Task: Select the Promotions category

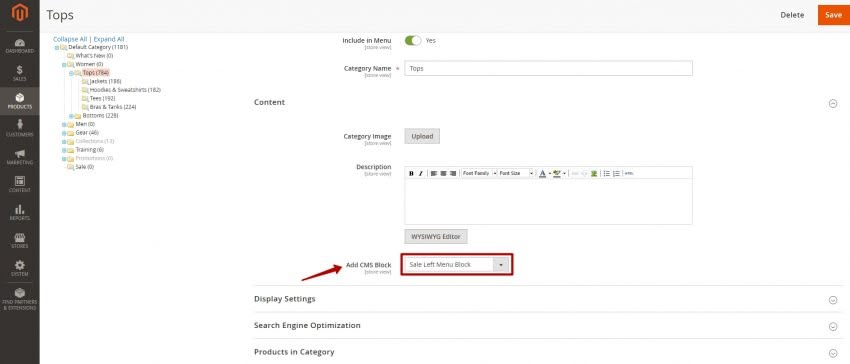Action: (x=94, y=158)
